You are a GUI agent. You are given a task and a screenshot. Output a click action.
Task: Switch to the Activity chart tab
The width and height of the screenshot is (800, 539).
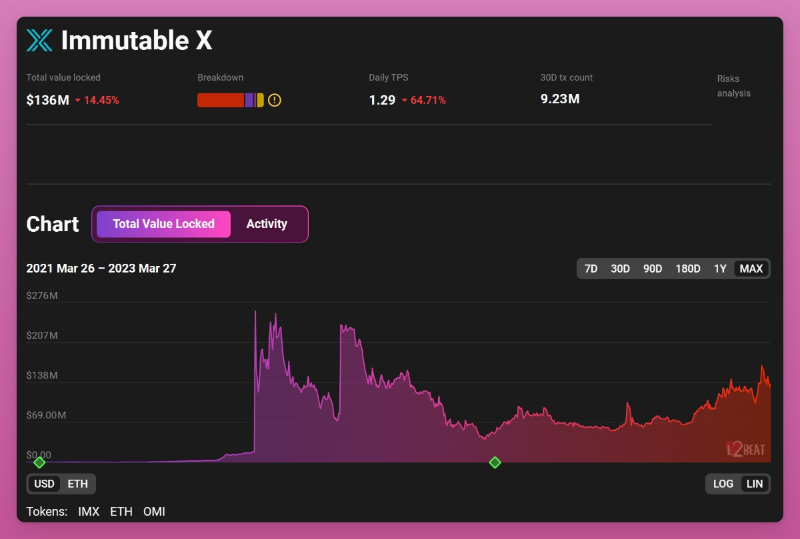[267, 224]
